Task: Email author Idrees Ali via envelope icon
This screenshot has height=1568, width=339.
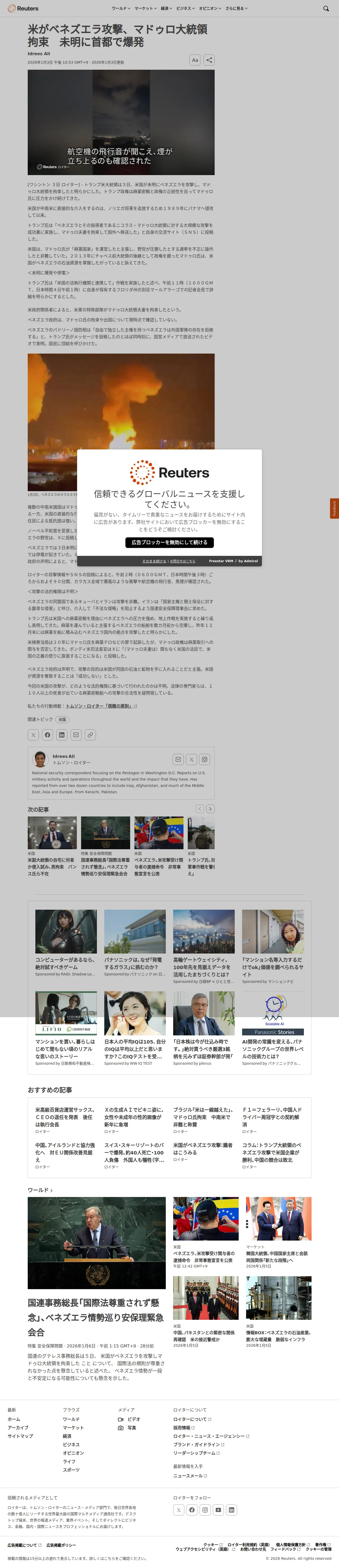Action: (178, 759)
